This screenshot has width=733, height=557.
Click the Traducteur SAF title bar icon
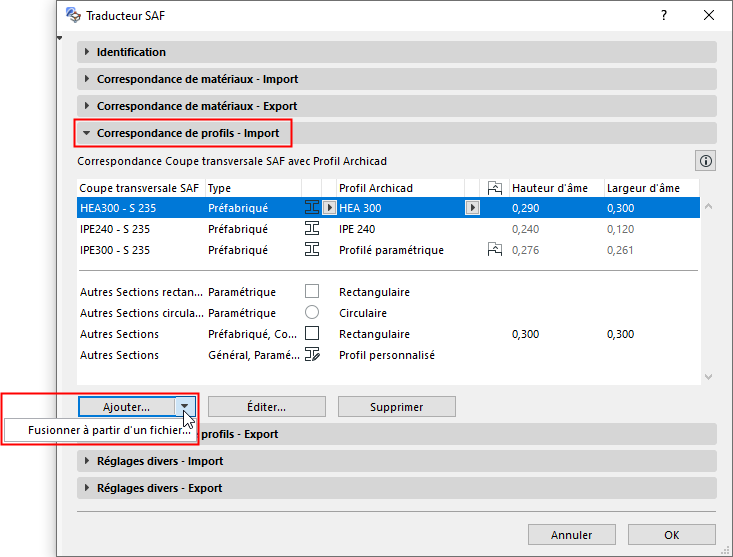click(x=73, y=15)
